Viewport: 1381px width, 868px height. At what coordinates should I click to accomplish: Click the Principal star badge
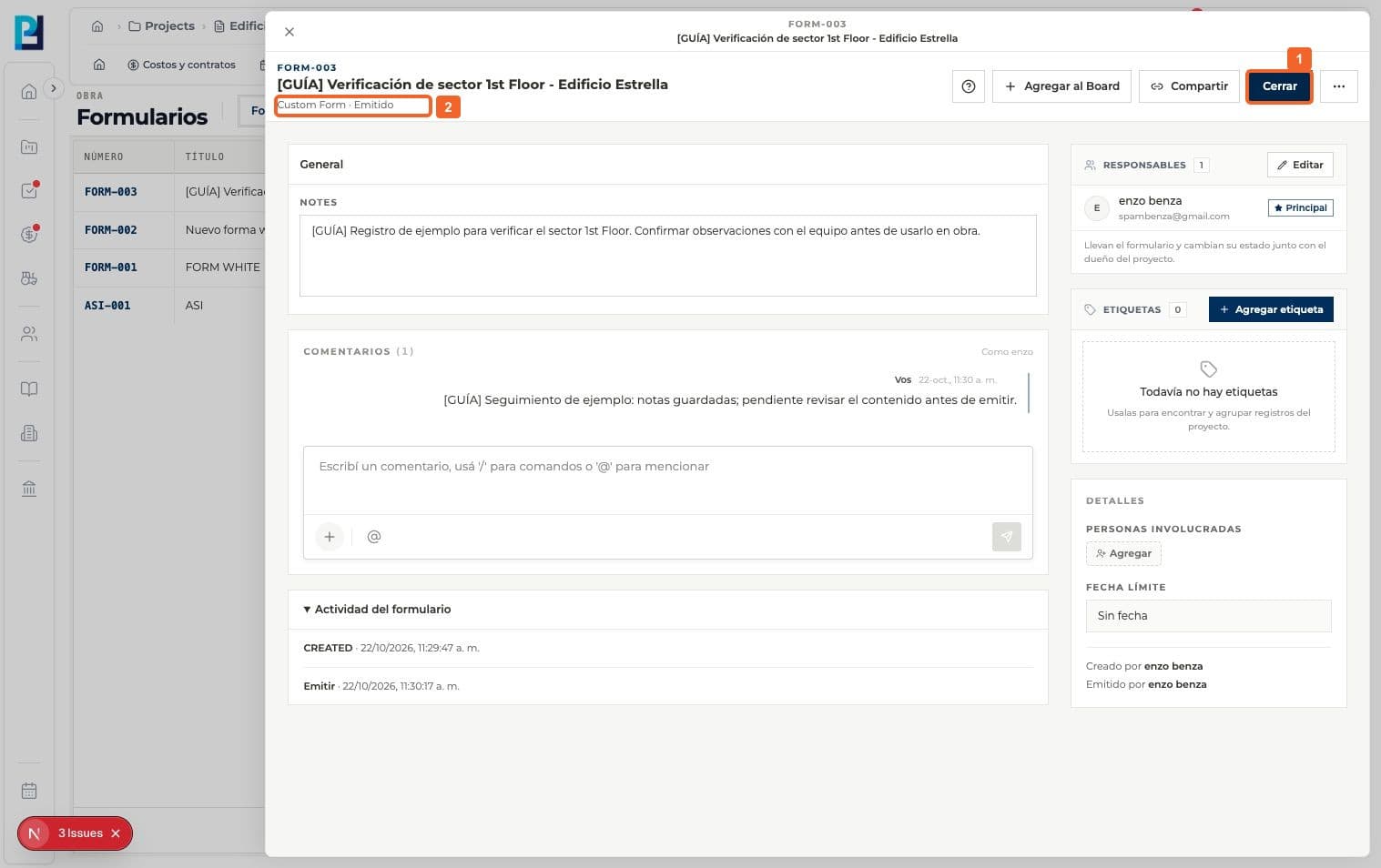point(1300,208)
